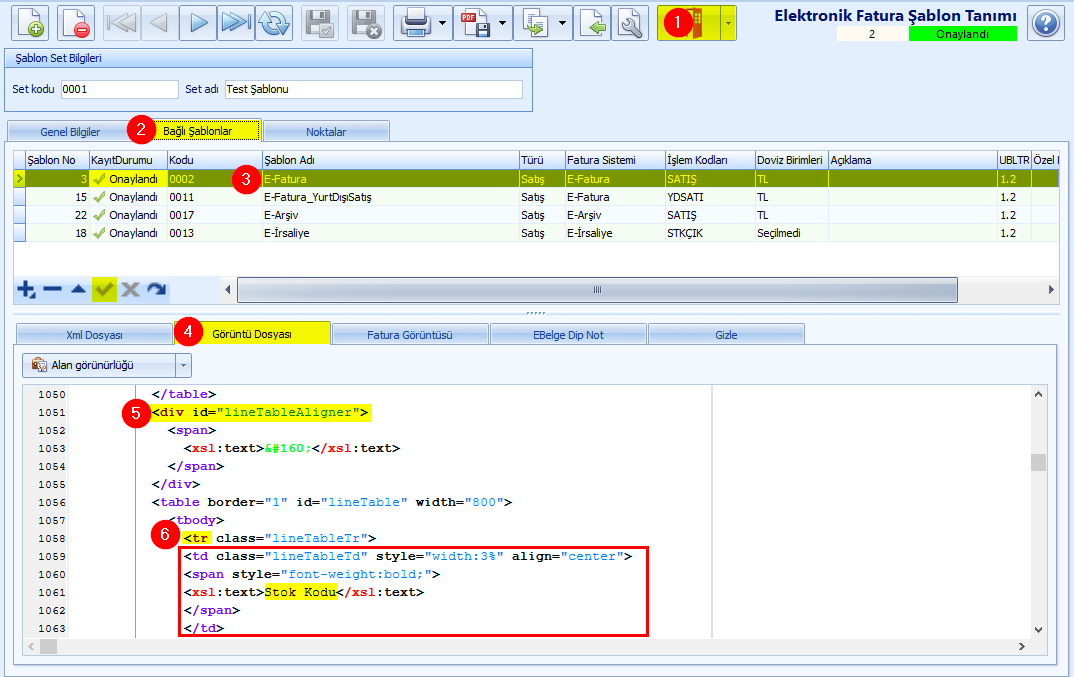Add a grid row with the plus icon
The image size is (1074, 677).
click(x=26, y=289)
